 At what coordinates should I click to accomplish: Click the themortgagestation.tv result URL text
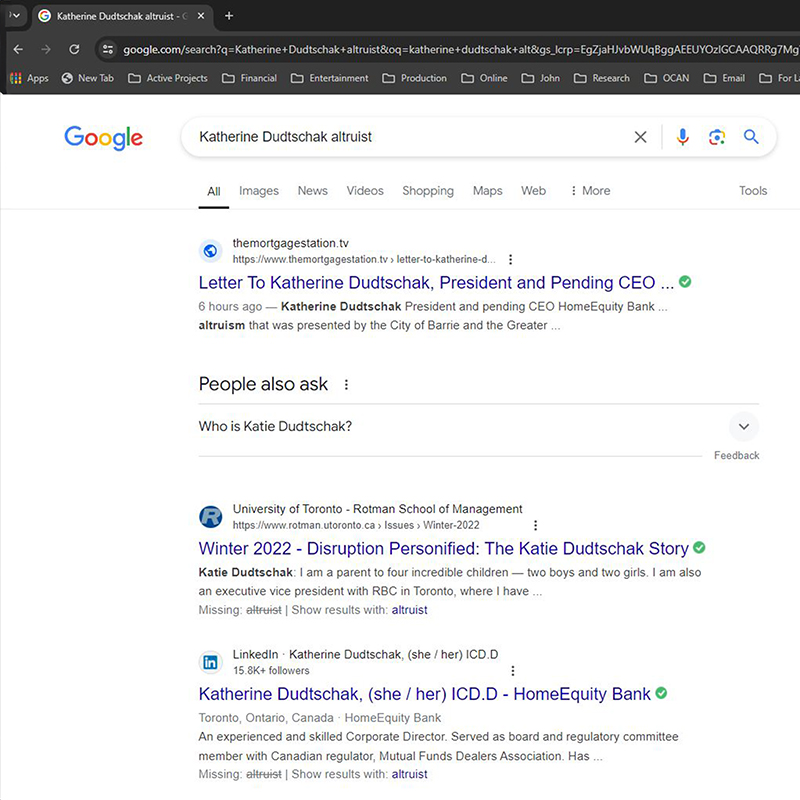(x=364, y=259)
